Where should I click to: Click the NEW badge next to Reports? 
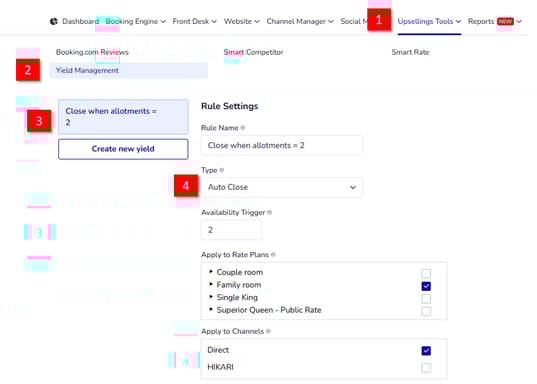click(x=505, y=21)
